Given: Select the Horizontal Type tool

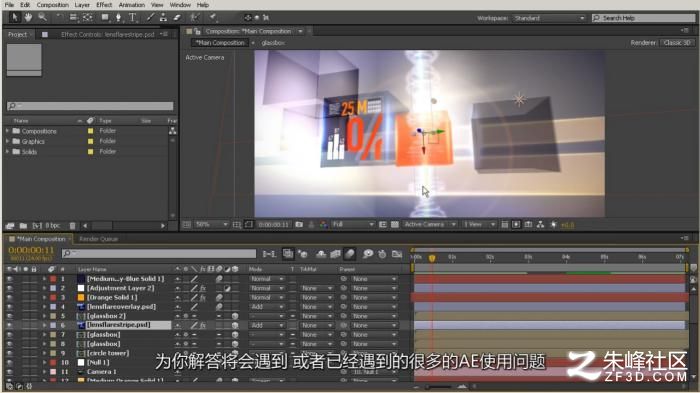Looking at the screenshot, I should pos(133,17).
